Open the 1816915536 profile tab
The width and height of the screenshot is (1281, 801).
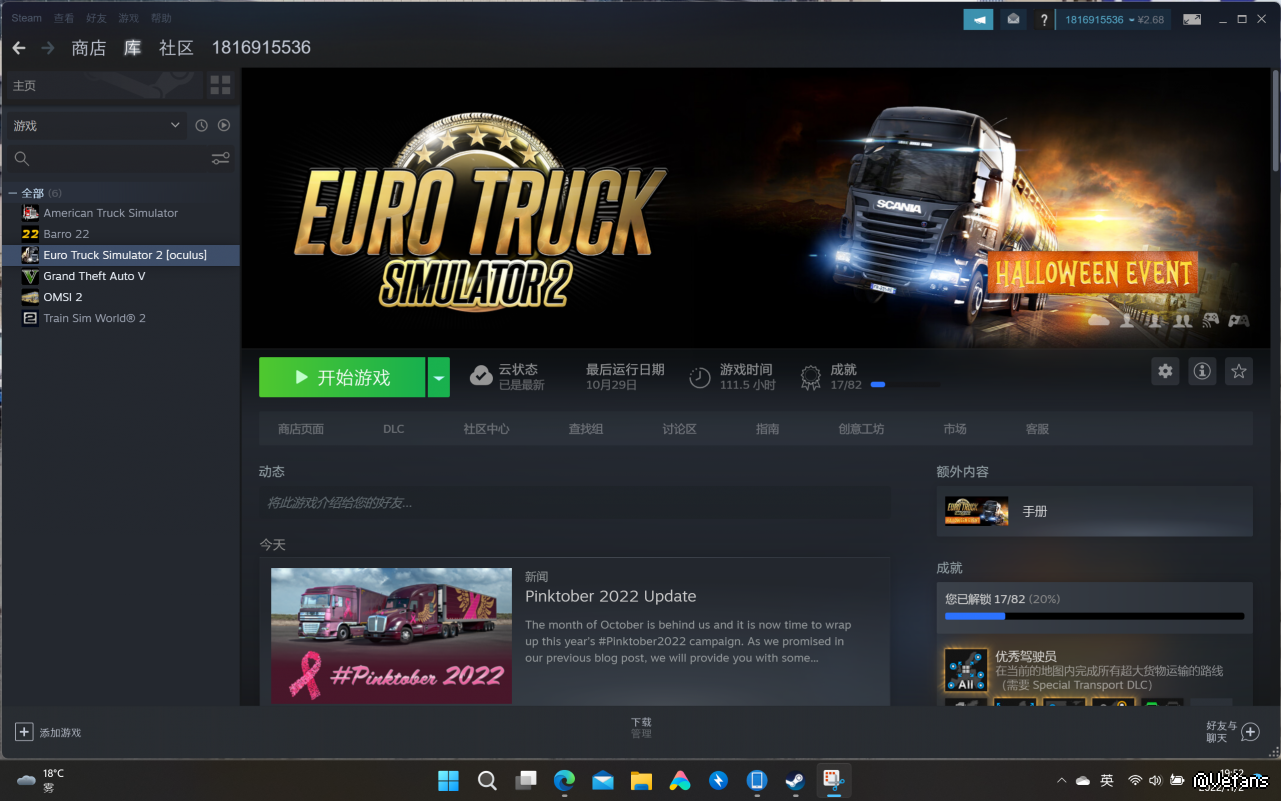pos(261,47)
